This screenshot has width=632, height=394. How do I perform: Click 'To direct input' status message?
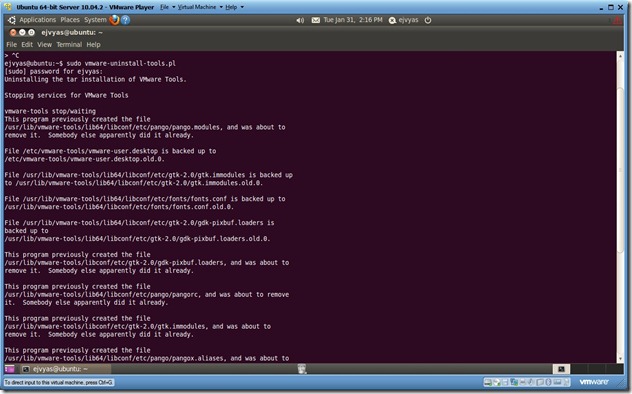point(59,382)
